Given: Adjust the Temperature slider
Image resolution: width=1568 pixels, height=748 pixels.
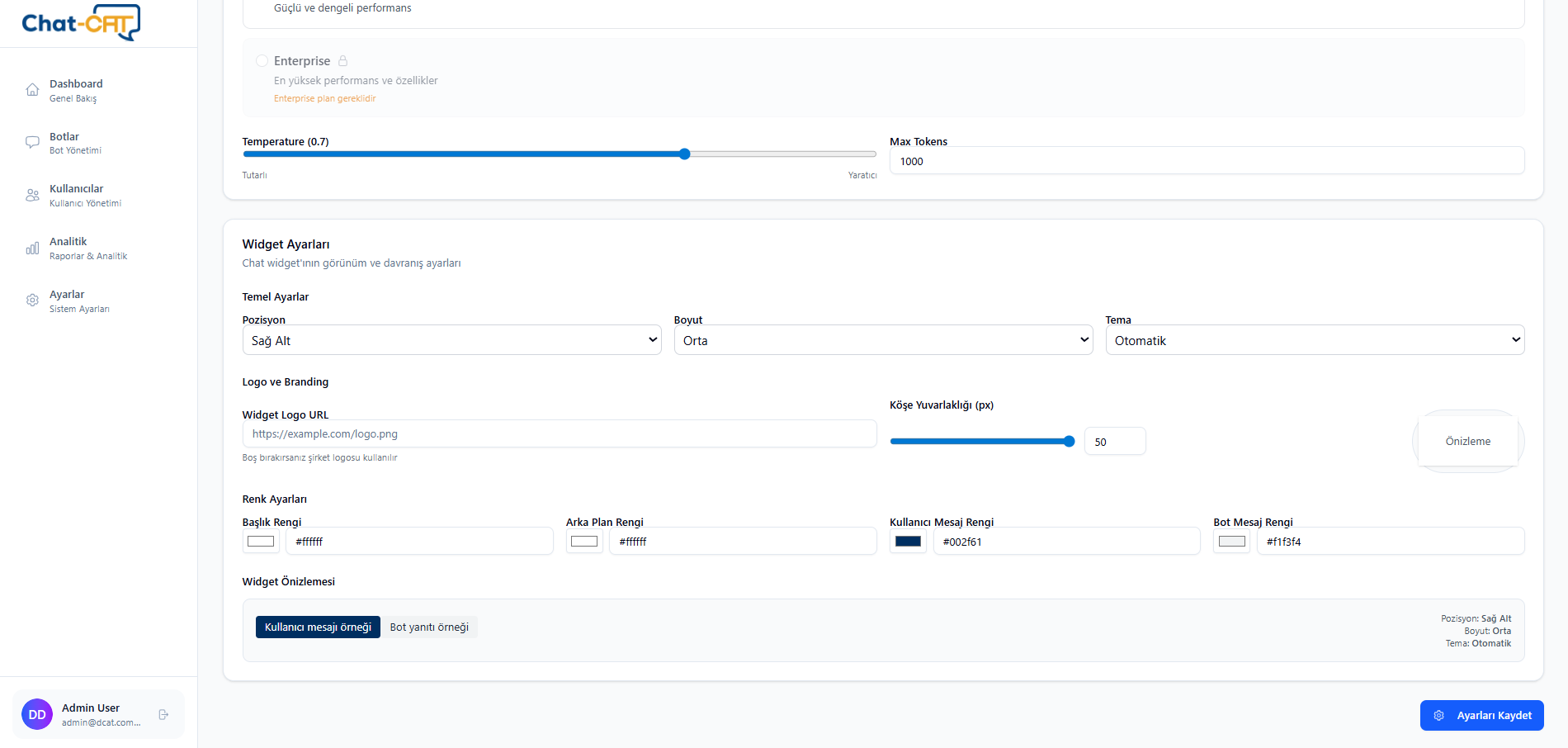Looking at the screenshot, I should click(684, 154).
